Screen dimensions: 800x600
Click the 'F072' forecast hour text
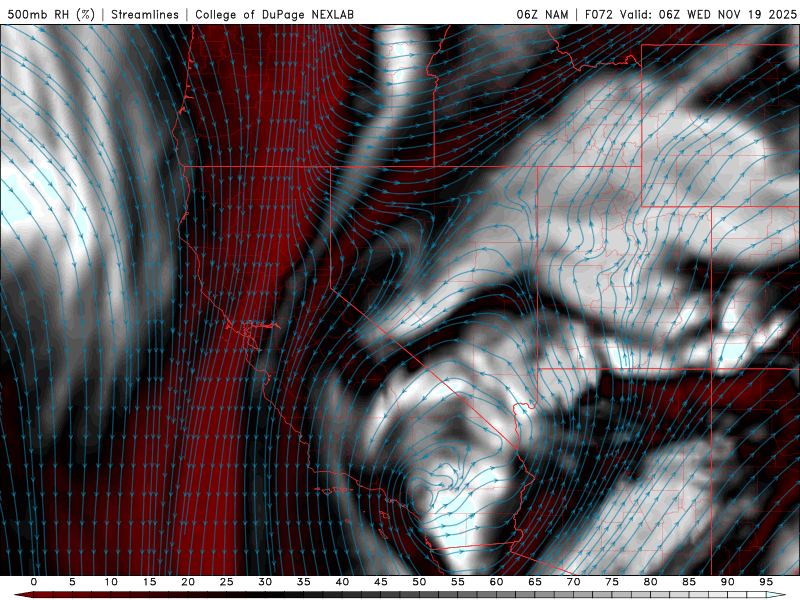click(598, 14)
